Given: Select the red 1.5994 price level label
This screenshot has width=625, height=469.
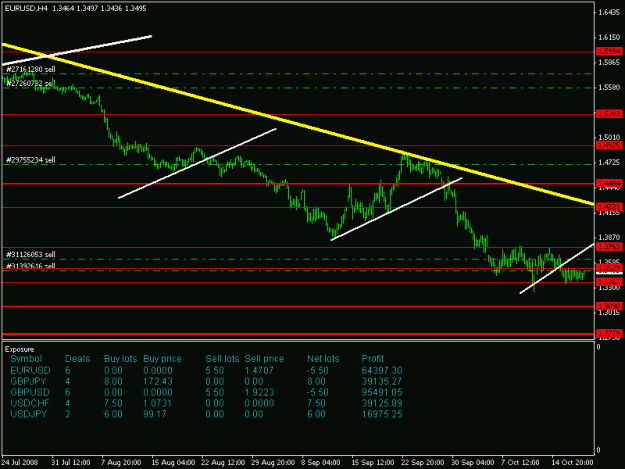Looking at the screenshot, I should [x=609, y=51].
